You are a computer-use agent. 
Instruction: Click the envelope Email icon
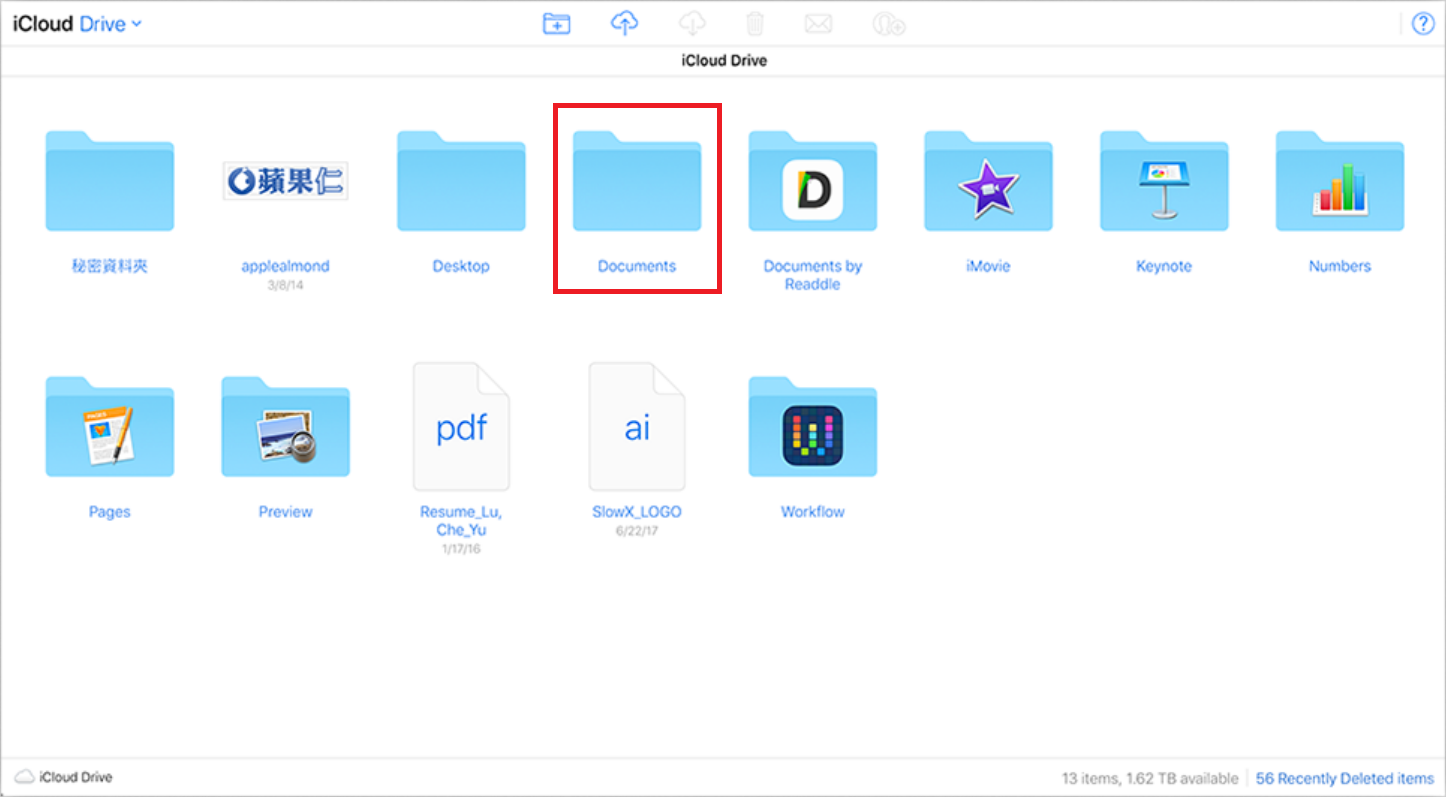click(818, 24)
